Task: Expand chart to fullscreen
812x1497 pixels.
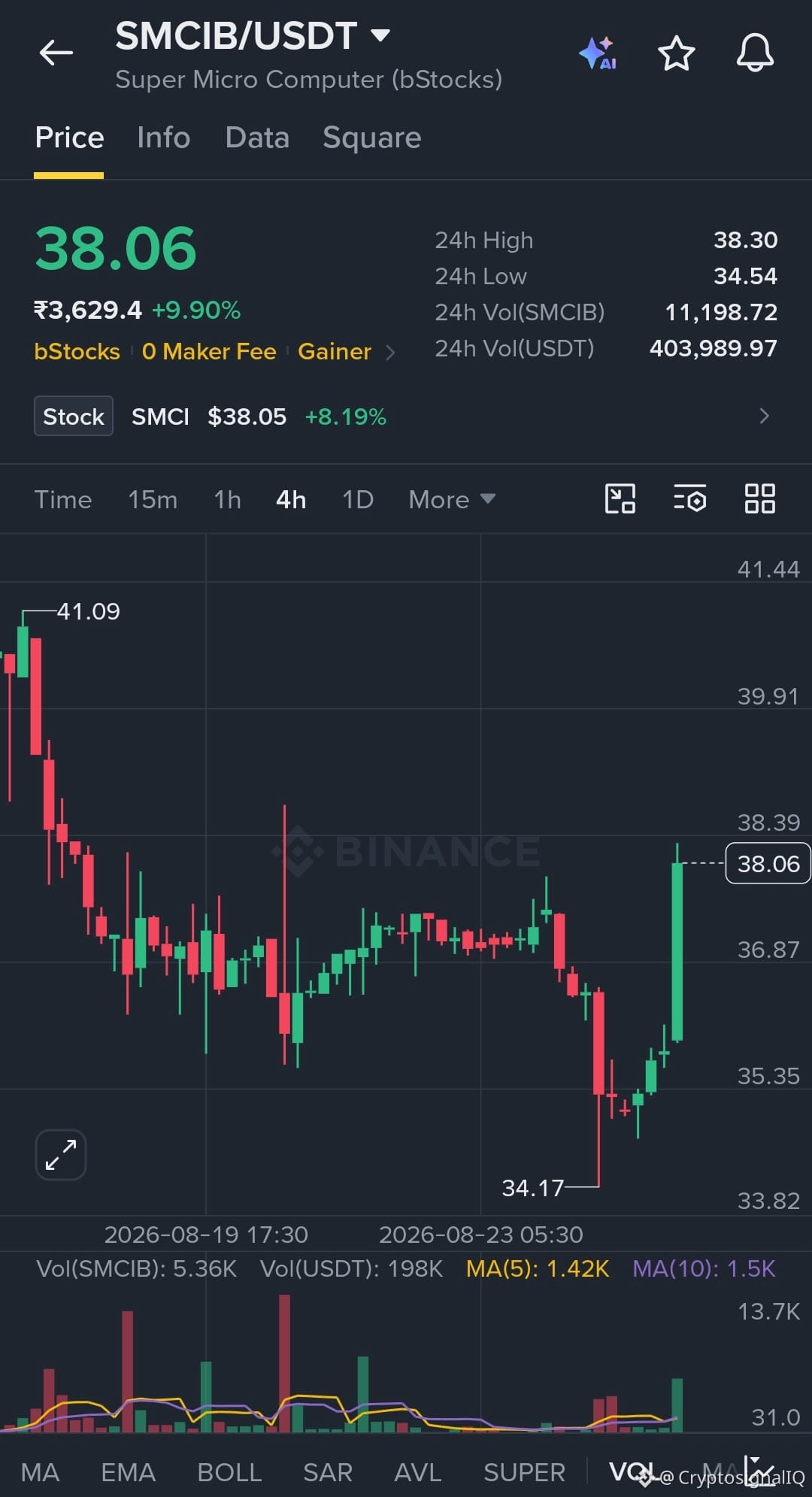Action: [61, 1155]
